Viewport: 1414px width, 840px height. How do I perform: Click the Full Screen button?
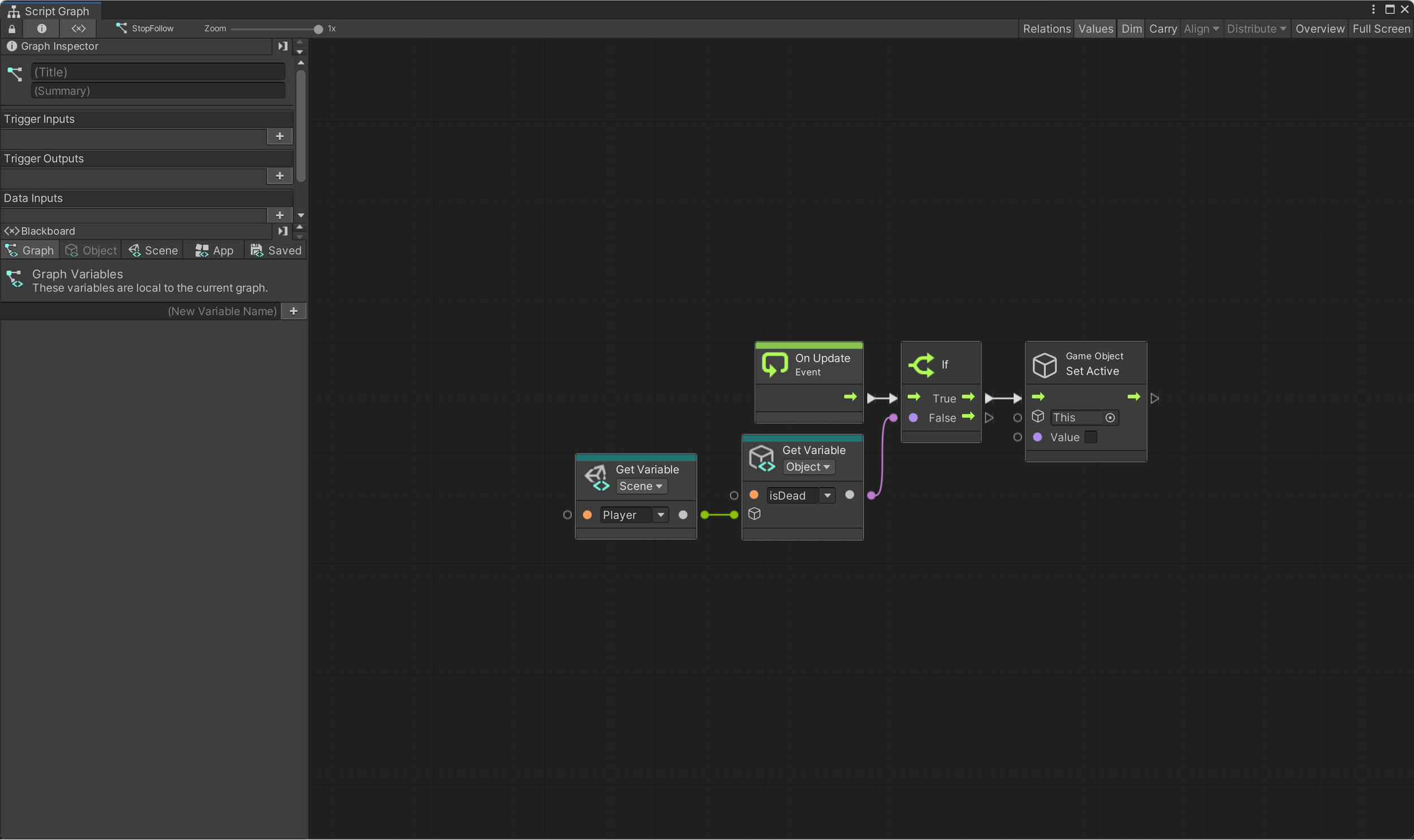coord(1381,28)
